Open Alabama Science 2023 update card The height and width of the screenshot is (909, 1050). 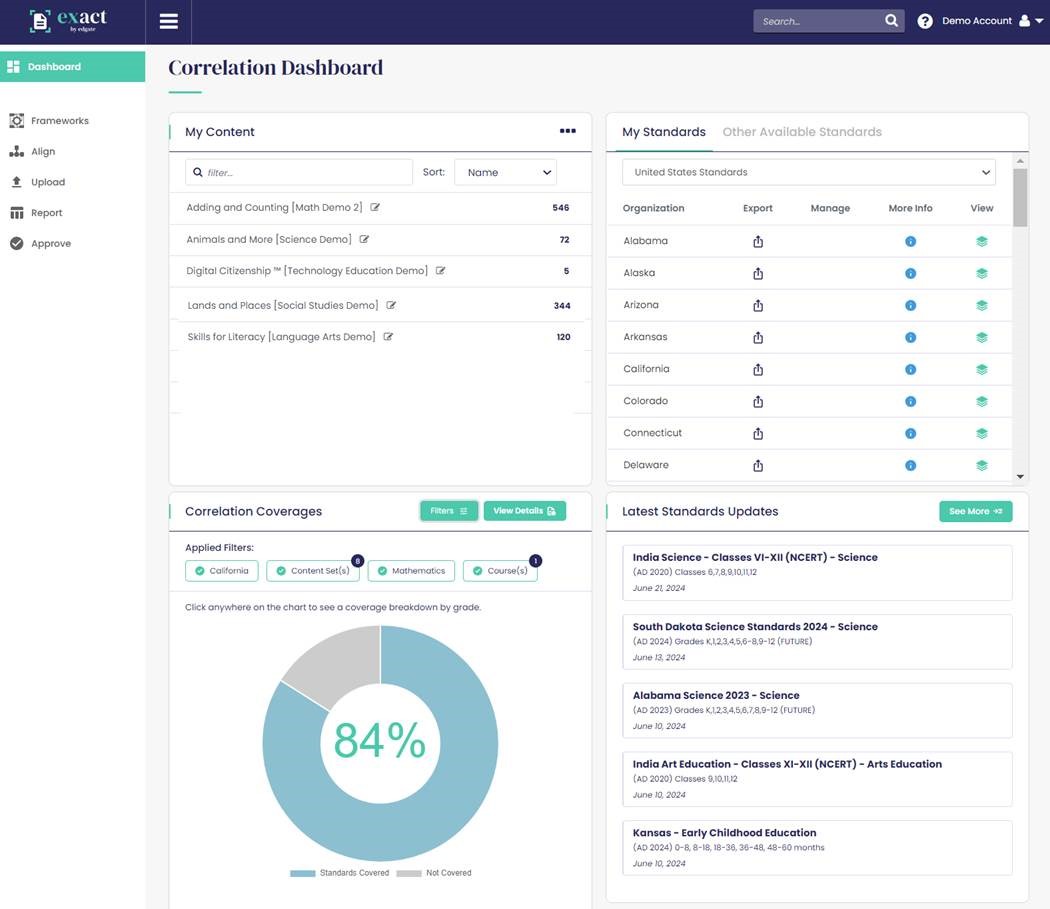tap(817, 711)
